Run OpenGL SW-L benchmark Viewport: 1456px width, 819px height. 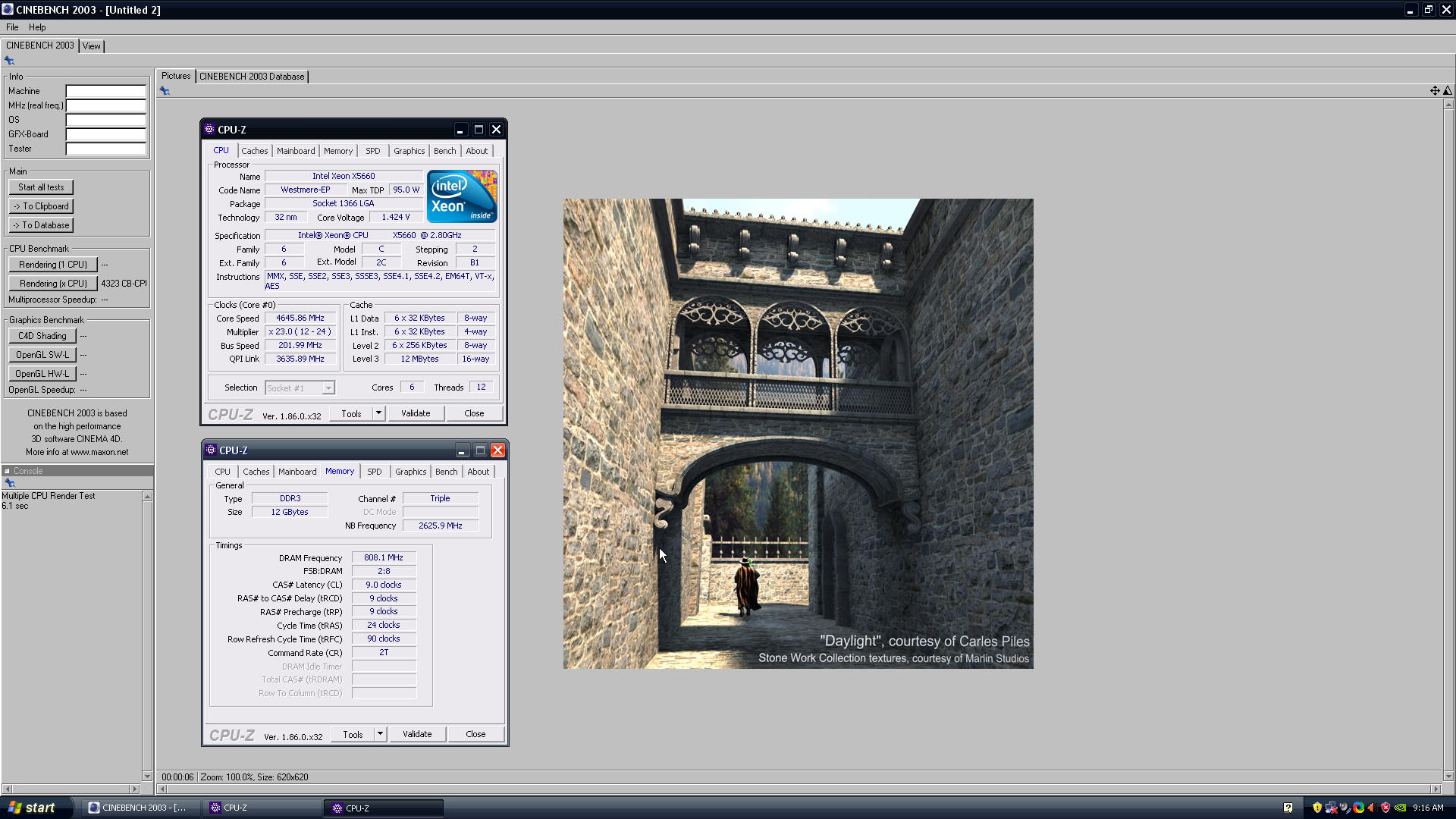pos(42,355)
